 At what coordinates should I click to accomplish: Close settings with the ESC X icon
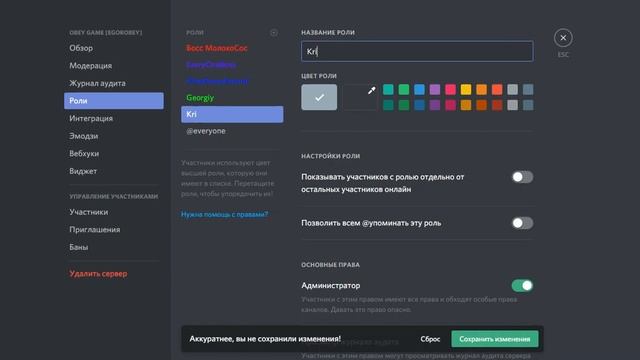pos(563,38)
